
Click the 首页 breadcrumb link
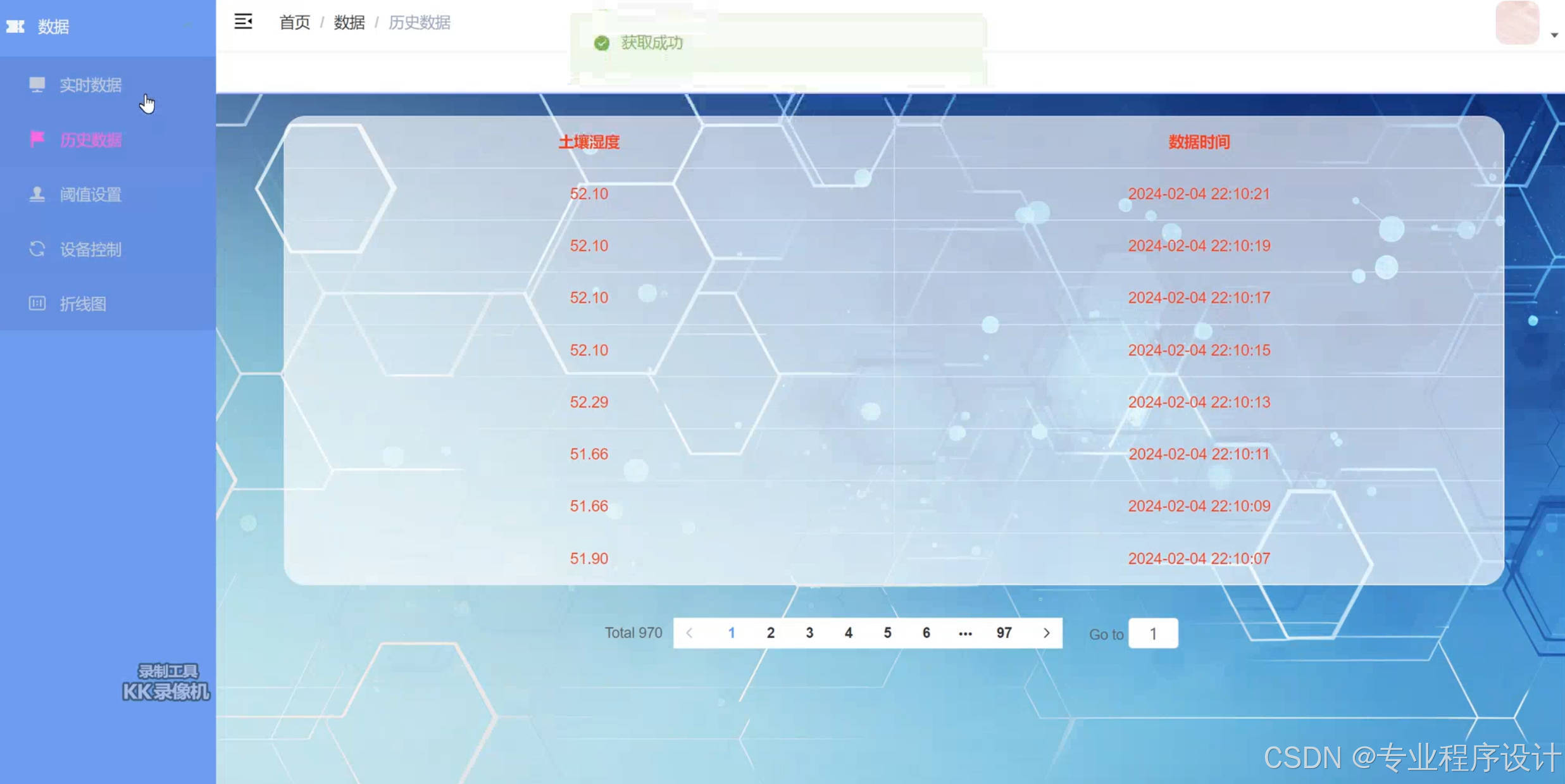pyautogui.click(x=295, y=23)
